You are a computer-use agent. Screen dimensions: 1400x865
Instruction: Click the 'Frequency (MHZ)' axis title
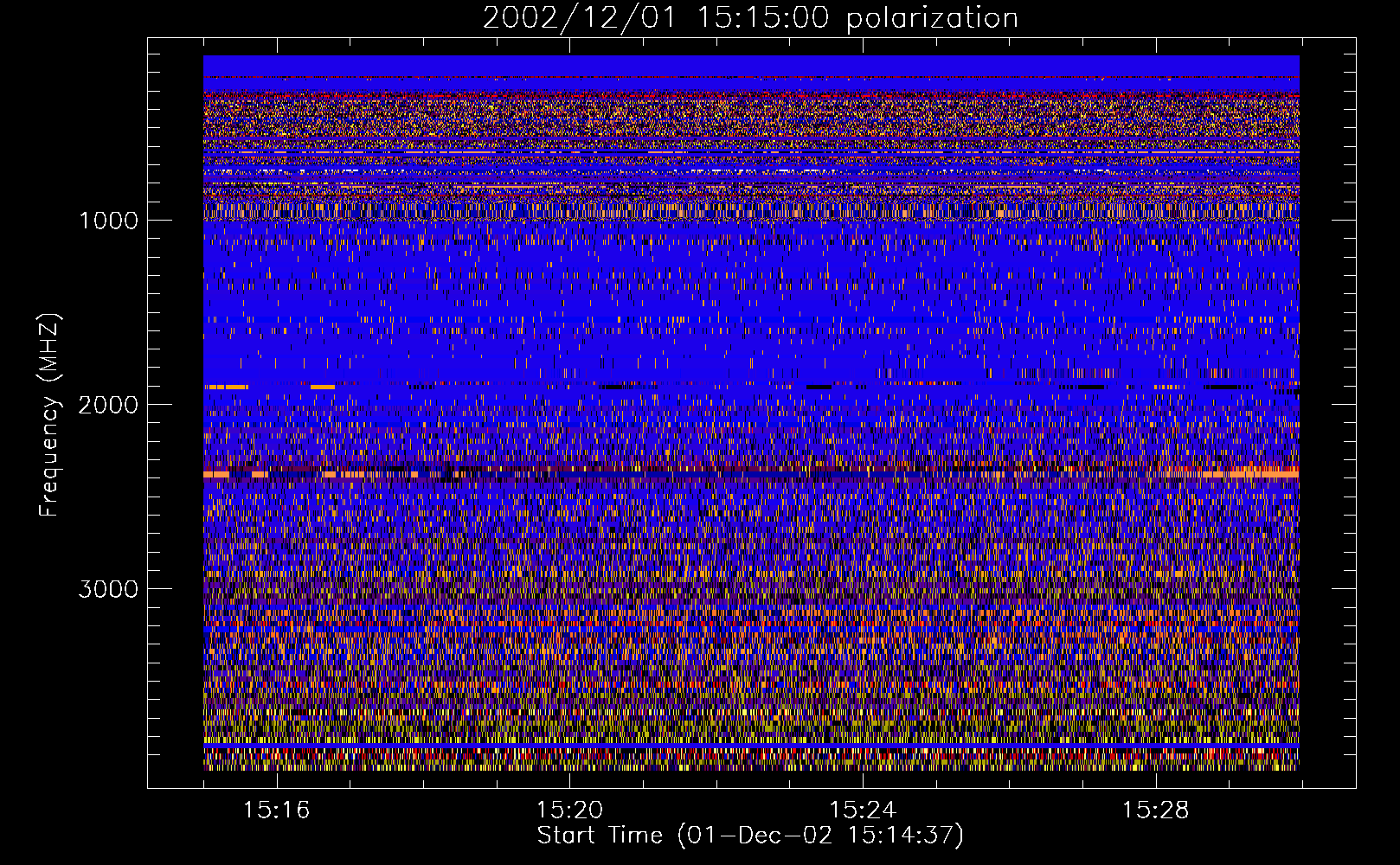(50, 415)
